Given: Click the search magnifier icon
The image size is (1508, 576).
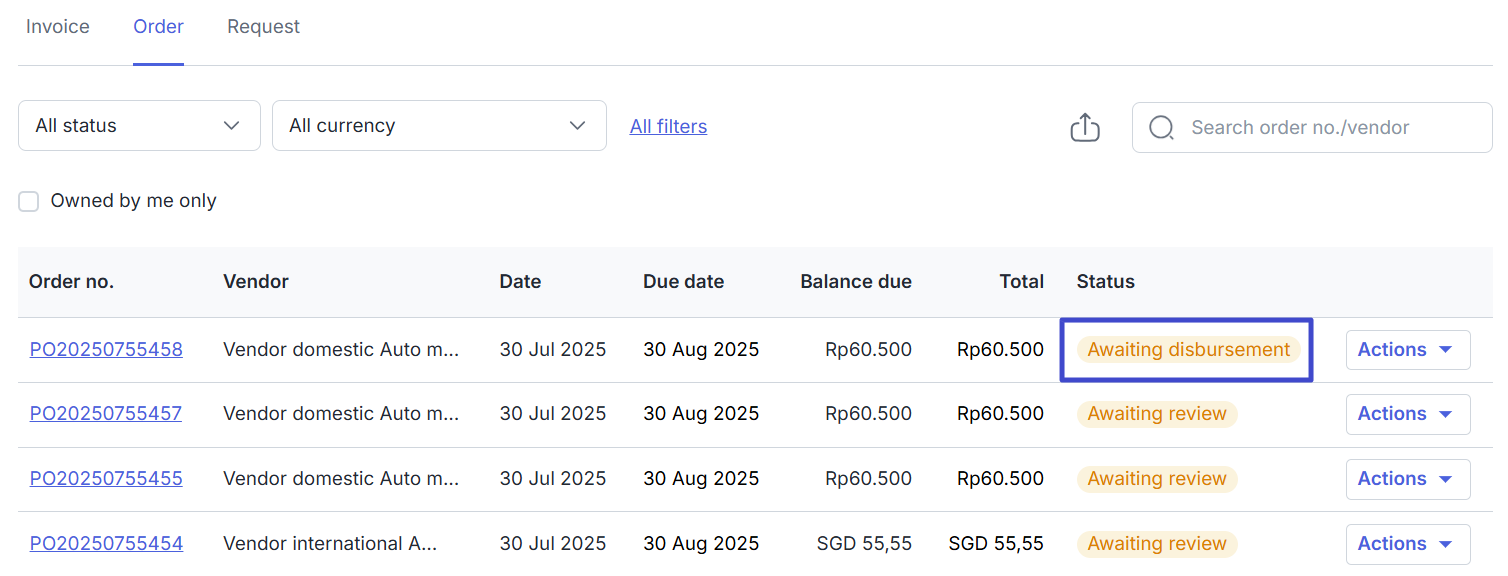Looking at the screenshot, I should click(x=1161, y=128).
